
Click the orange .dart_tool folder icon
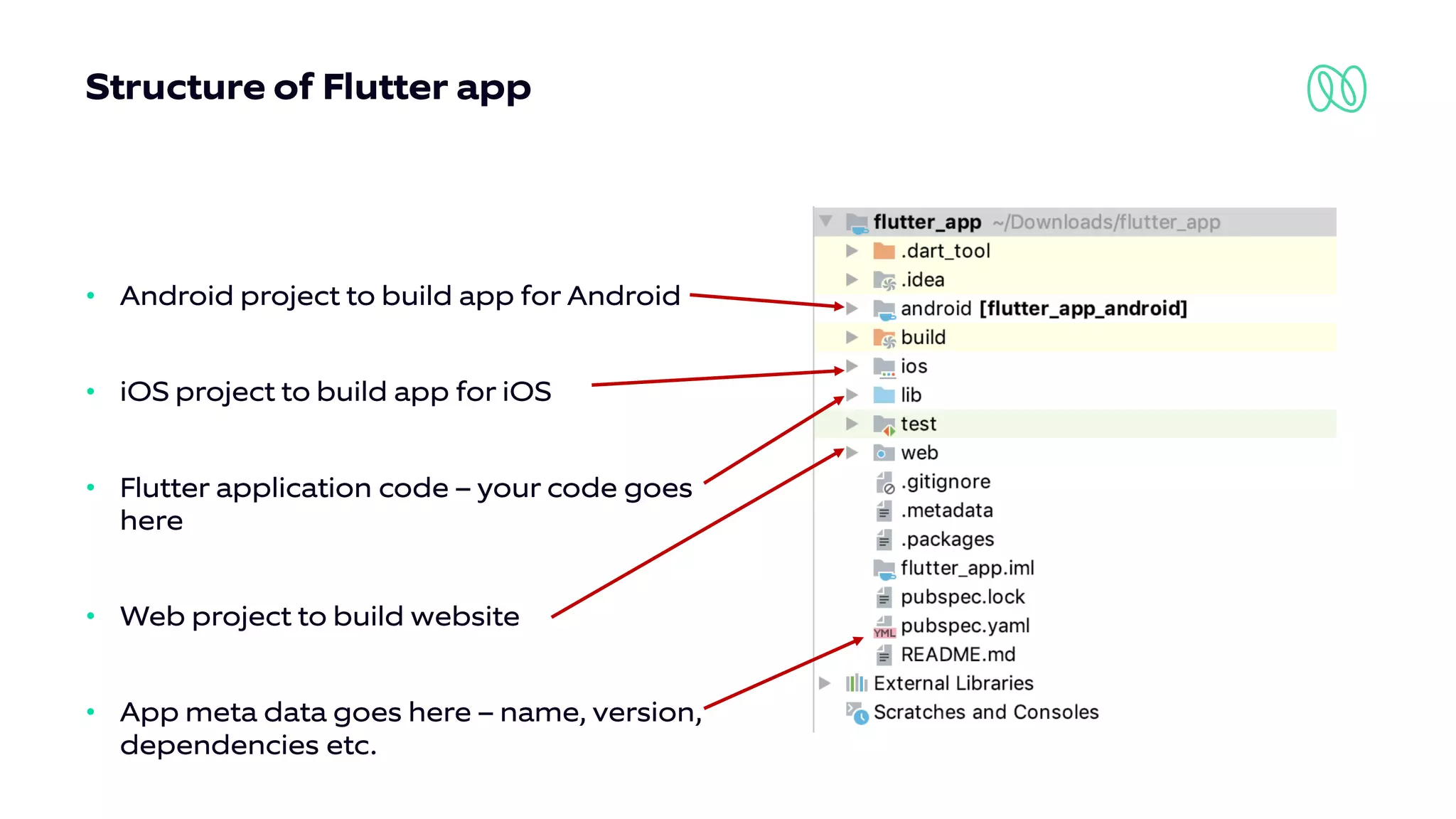point(884,251)
